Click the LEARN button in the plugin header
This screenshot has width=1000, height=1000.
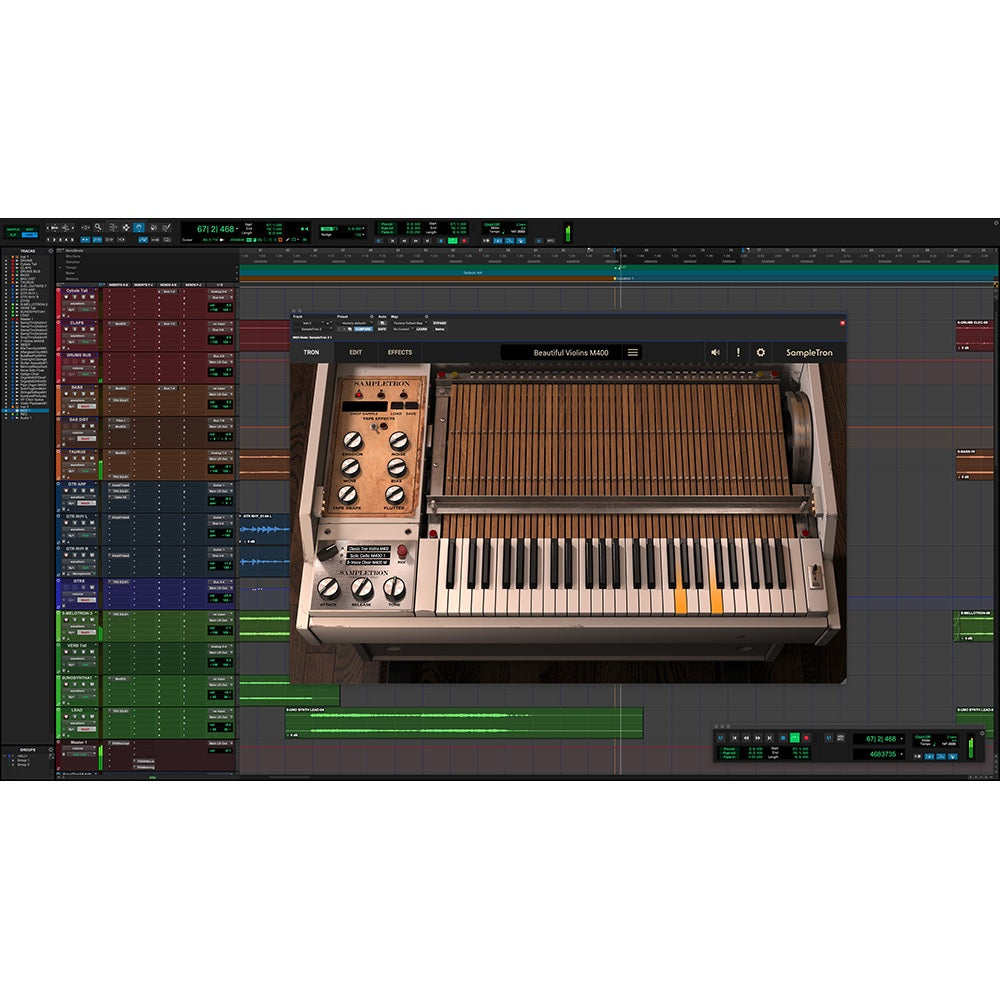coord(421,330)
